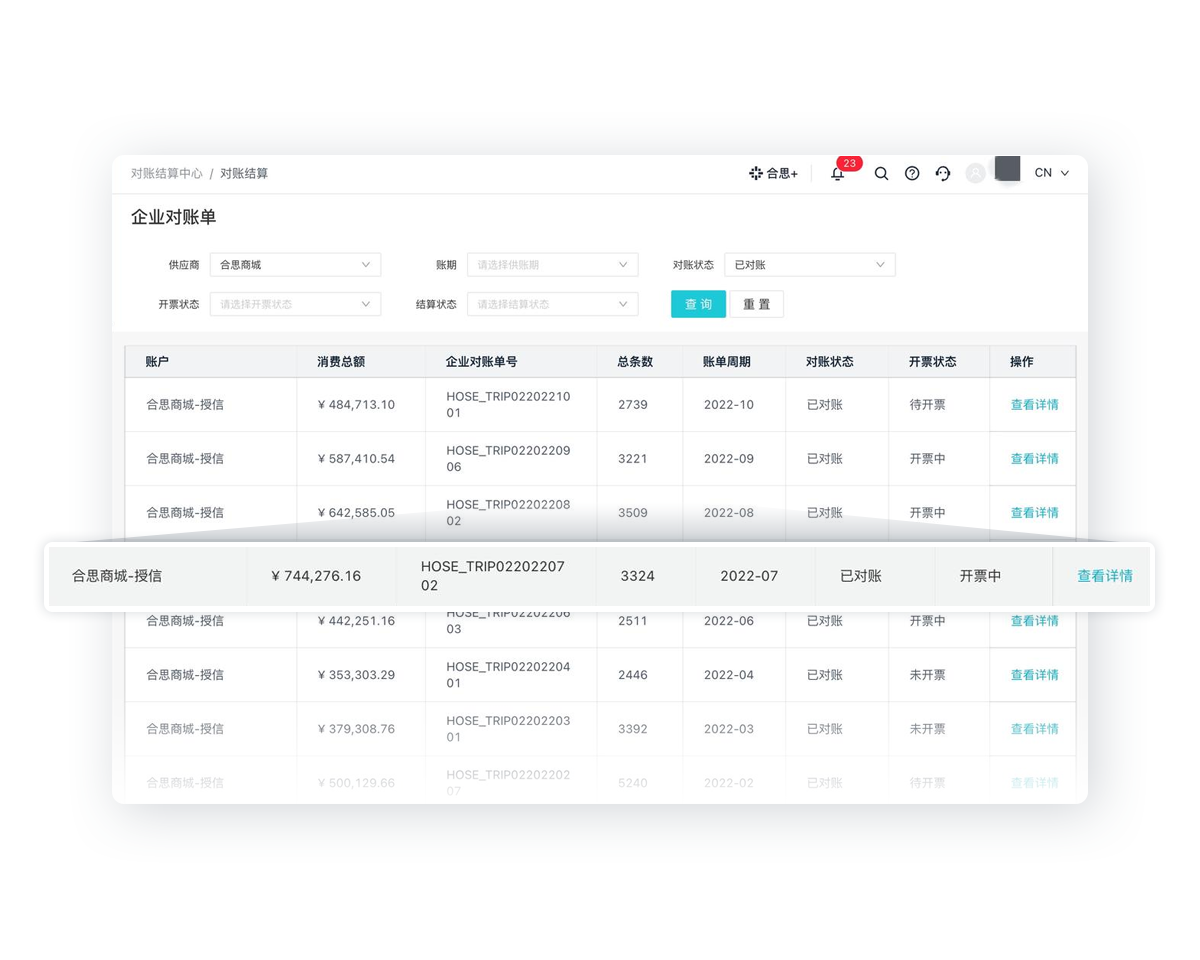Go to 对账结算中心 breadcrumb
The image size is (1200, 960).
166,173
